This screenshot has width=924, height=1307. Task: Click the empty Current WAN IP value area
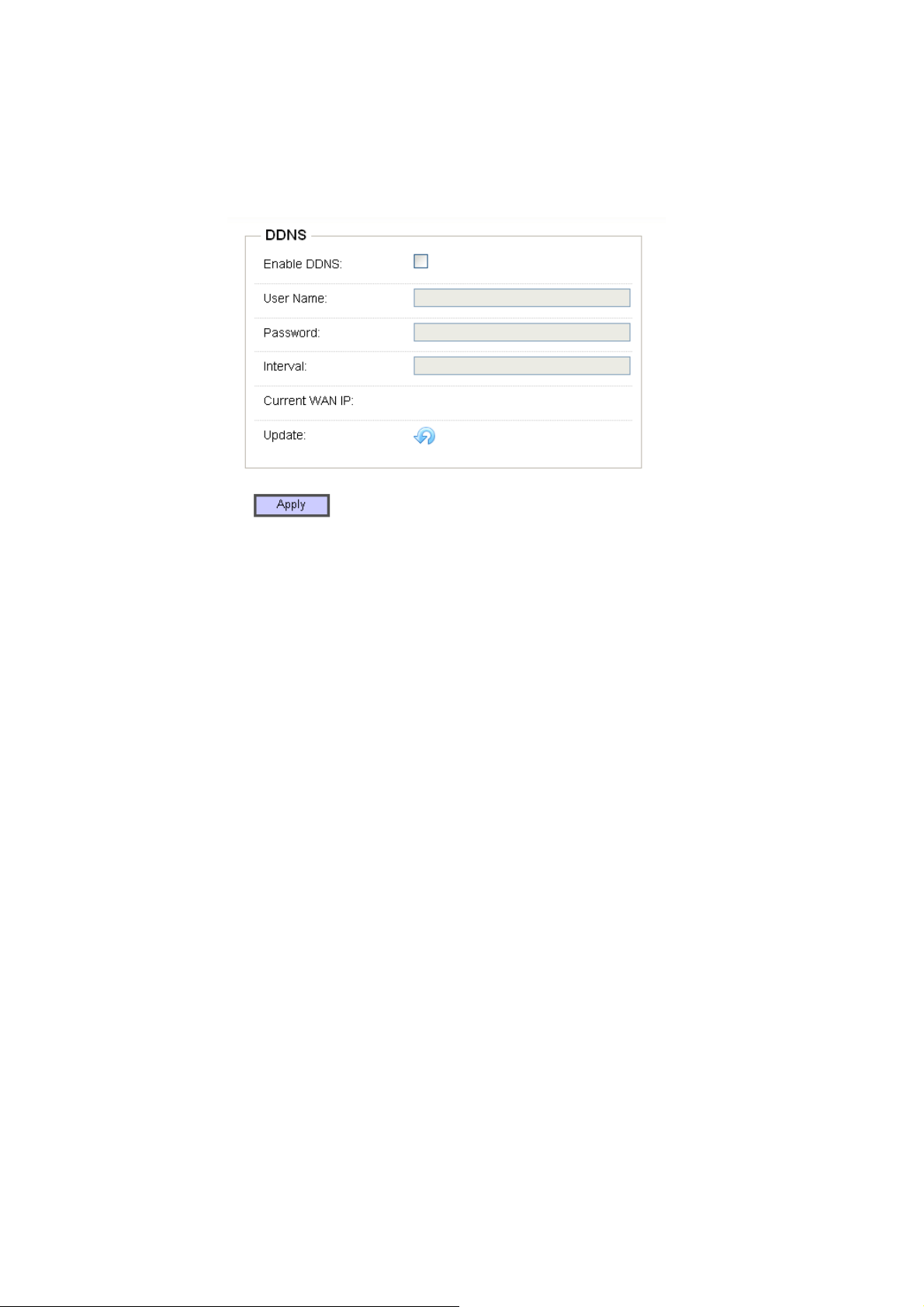(x=521, y=401)
